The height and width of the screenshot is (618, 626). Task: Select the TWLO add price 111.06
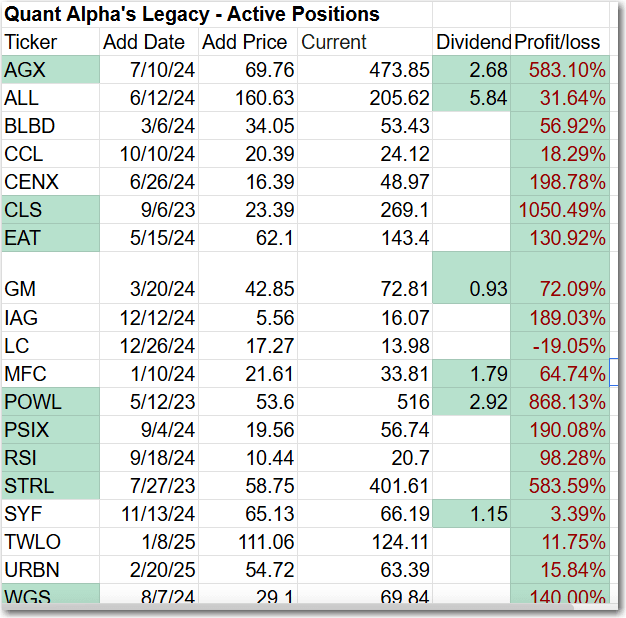(x=245, y=542)
